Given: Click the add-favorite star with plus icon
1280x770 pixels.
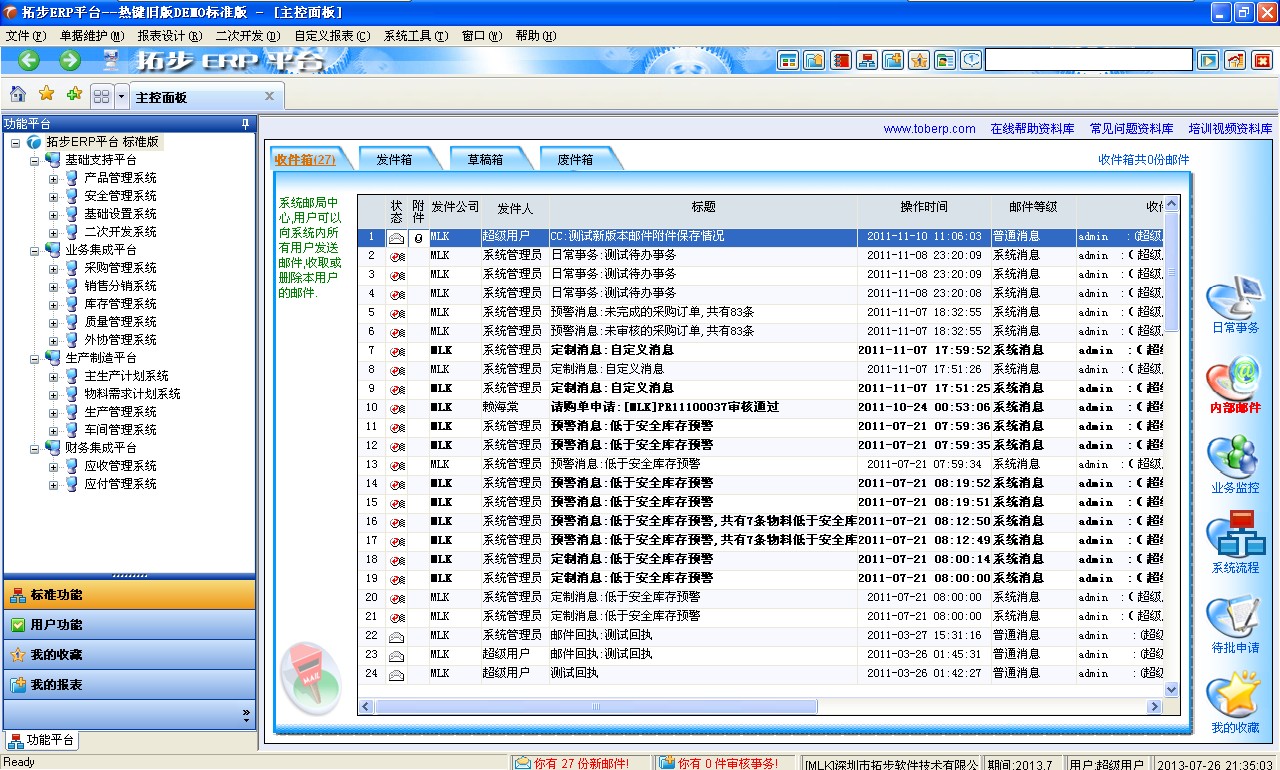Looking at the screenshot, I should pyautogui.click(x=74, y=94).
